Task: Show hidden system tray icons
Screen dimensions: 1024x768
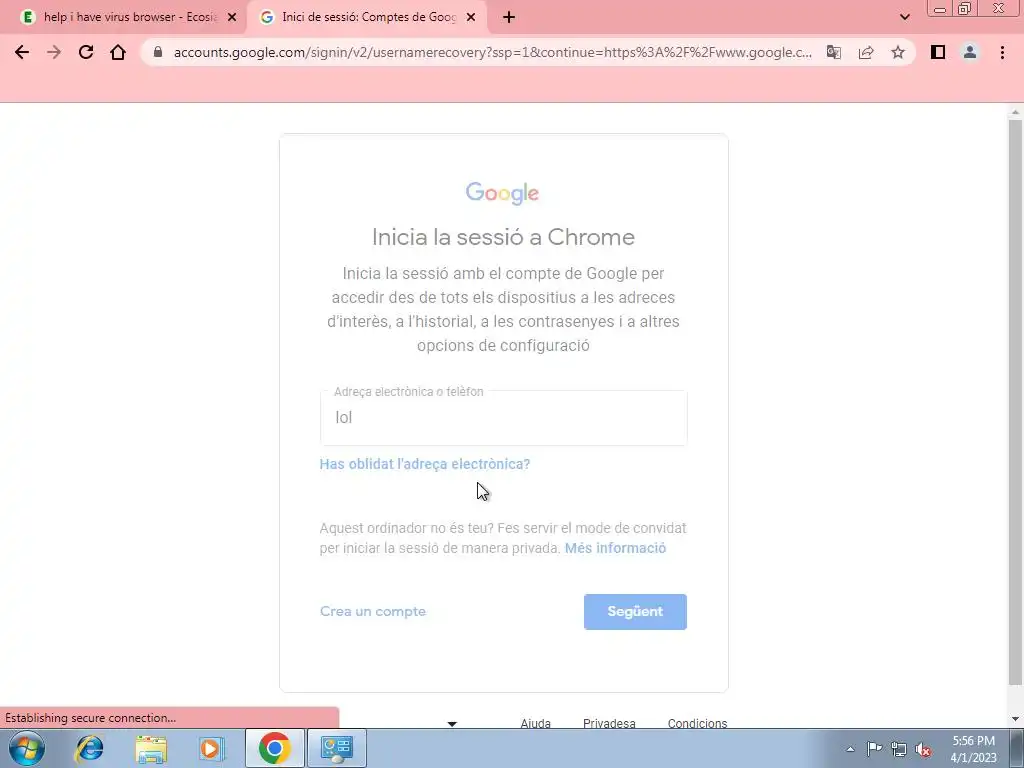Action: click(x=850, y=749)
